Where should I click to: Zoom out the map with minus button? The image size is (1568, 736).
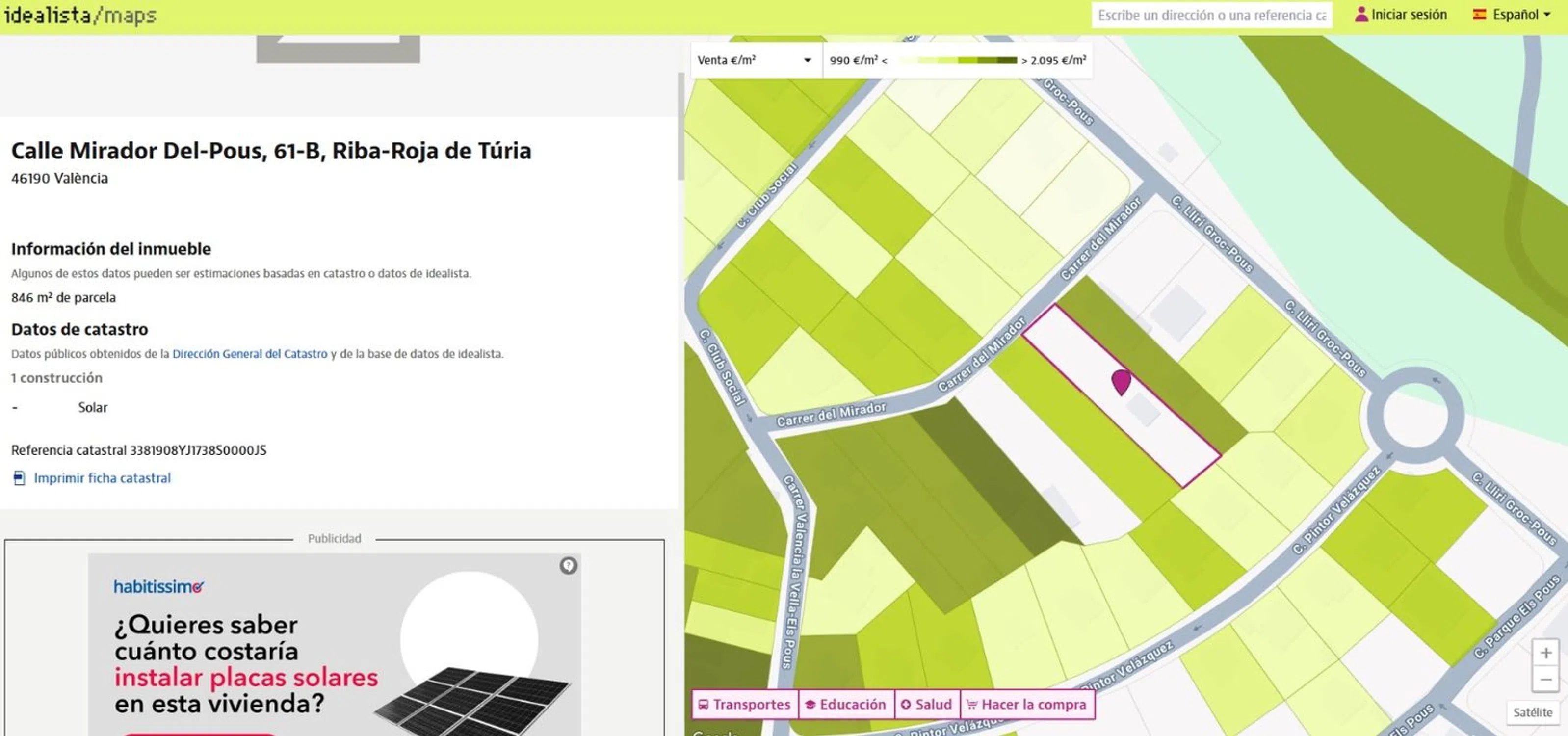click(1545, 680)
